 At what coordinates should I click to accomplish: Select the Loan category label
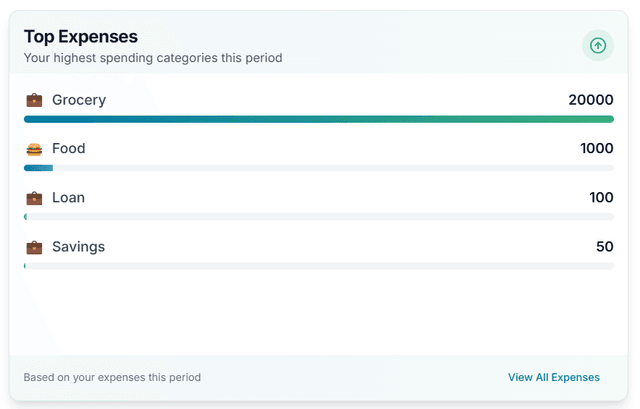coord(68,198)
